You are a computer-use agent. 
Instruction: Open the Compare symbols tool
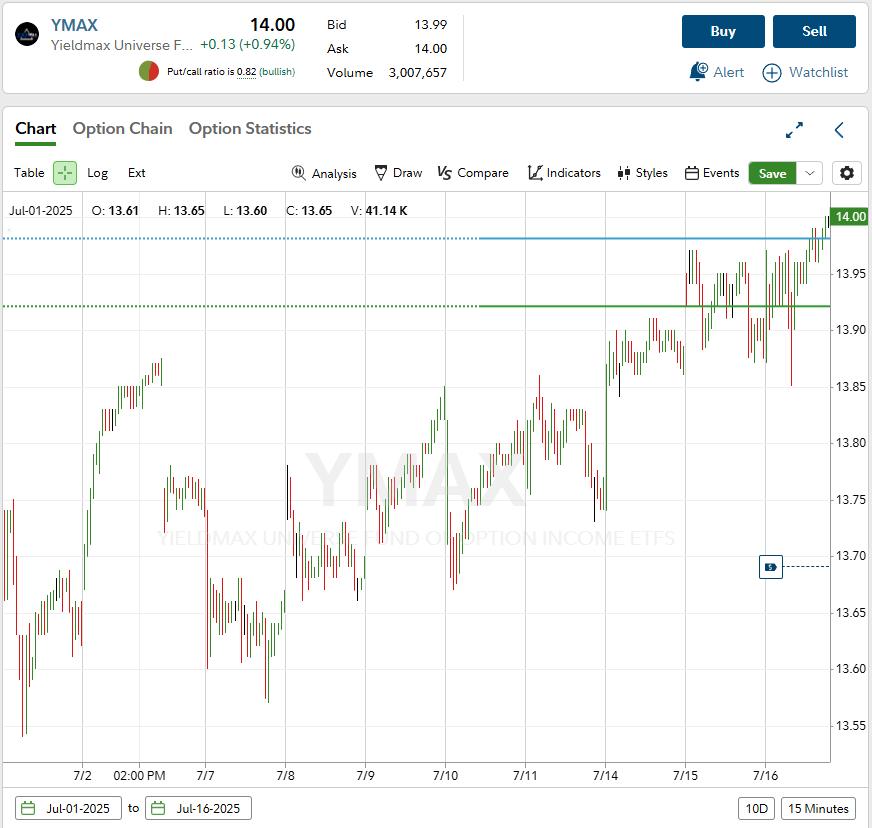pos(473,173)
